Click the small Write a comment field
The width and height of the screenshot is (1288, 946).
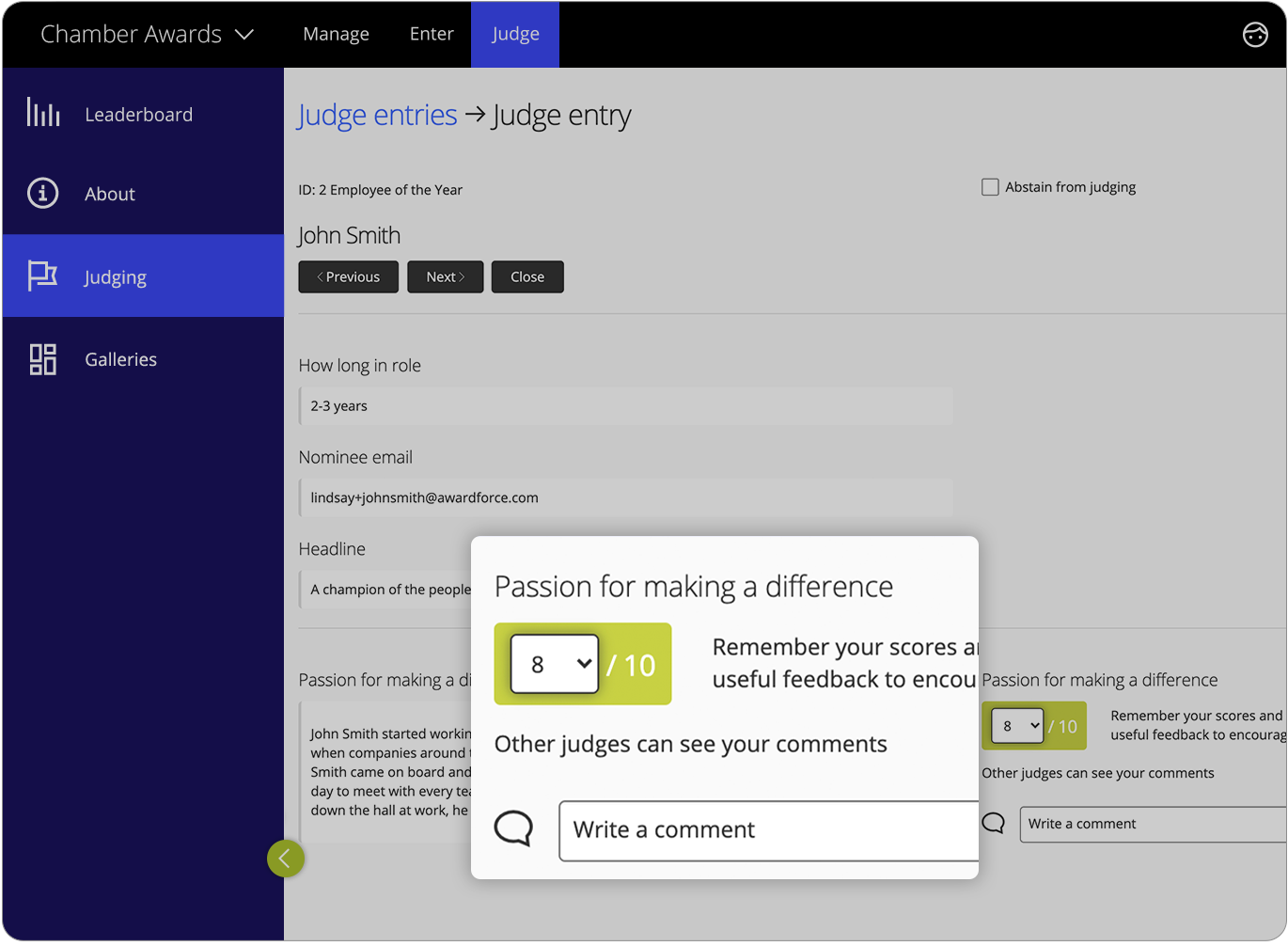(x=1153, y=824)
